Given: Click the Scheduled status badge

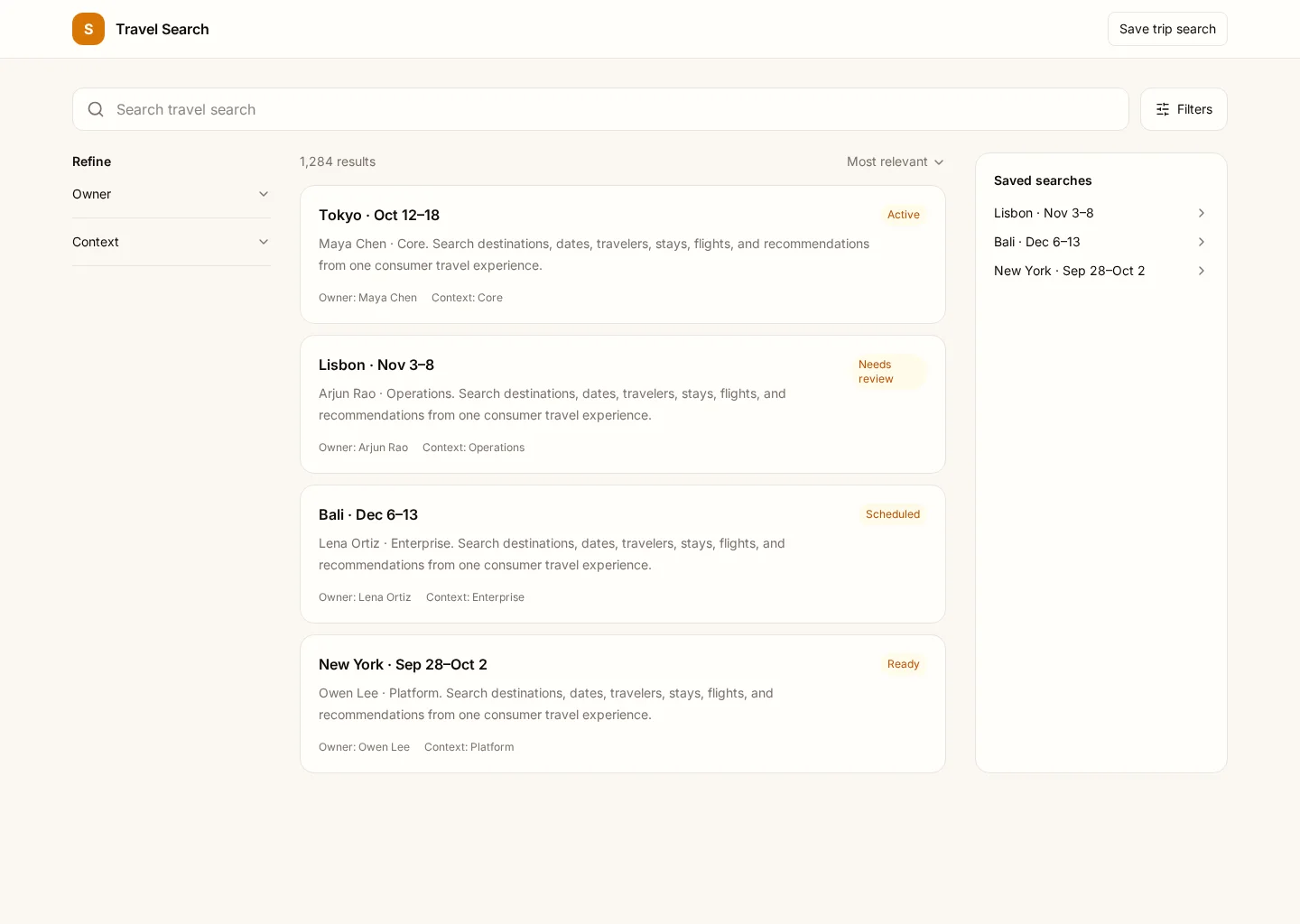Looking at the screenshot, I should point(893,514).
